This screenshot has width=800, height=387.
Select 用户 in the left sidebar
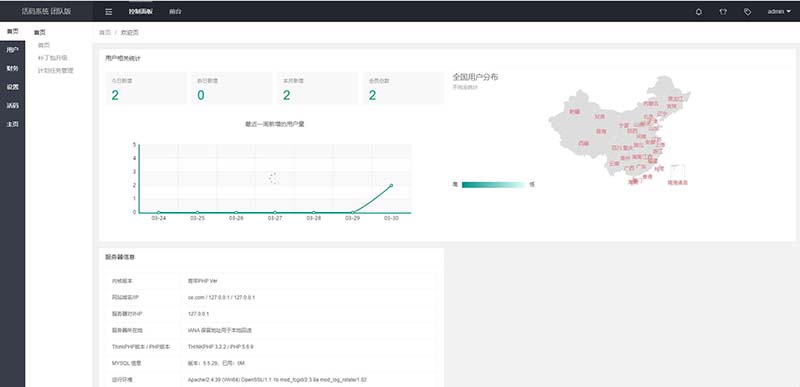12,50
